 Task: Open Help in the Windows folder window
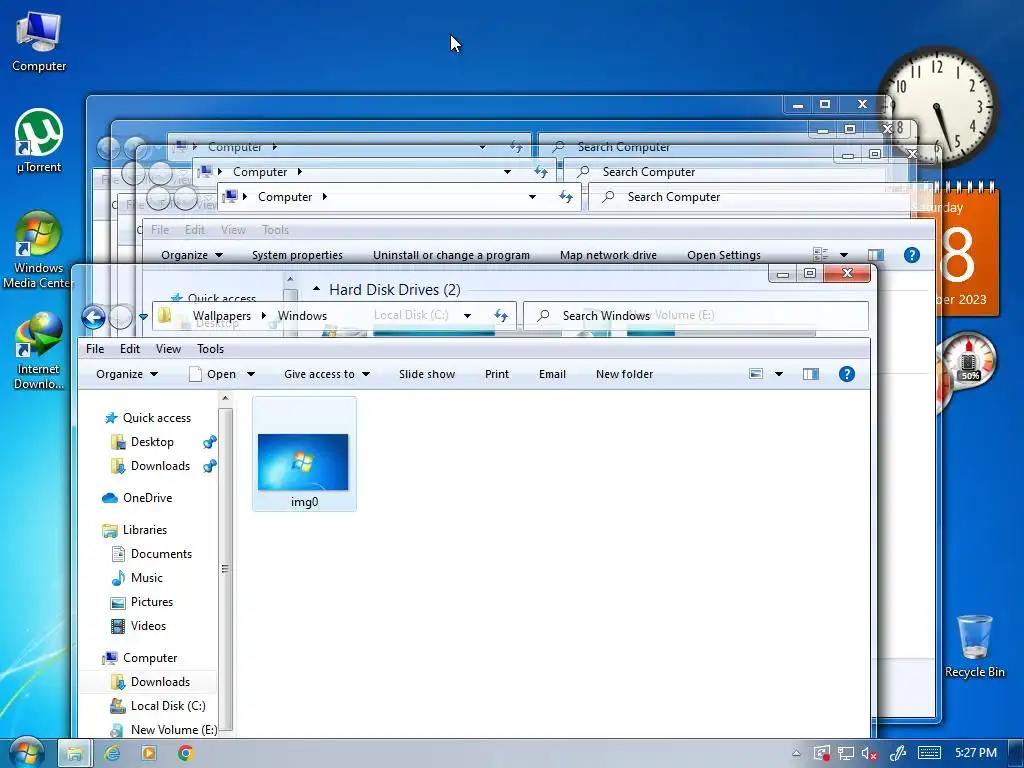click(x=846, y=374)
